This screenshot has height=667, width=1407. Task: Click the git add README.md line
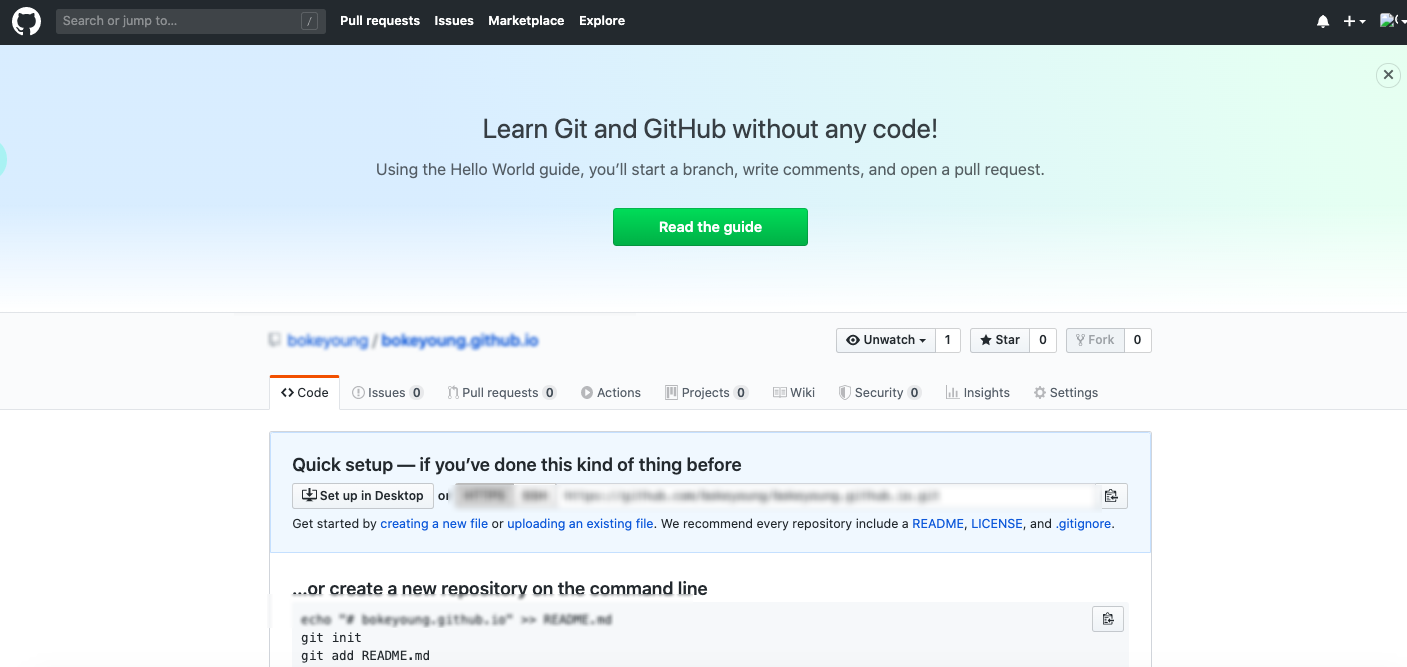(x=365, y=656)
